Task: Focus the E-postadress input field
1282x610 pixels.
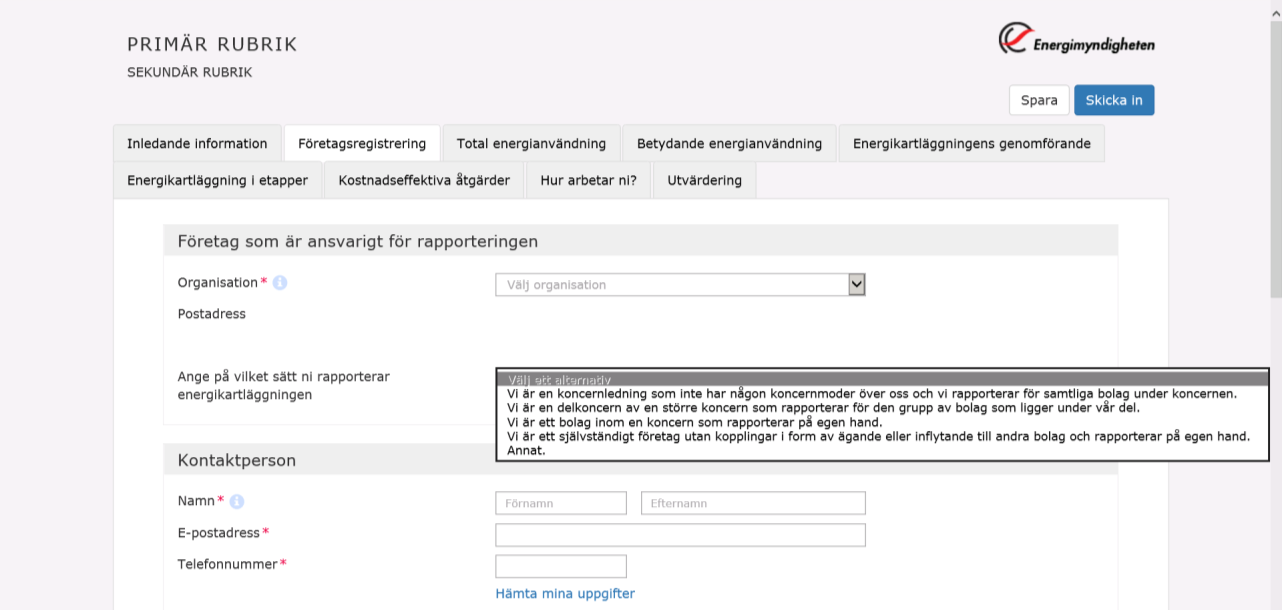Action: point(680,535)
